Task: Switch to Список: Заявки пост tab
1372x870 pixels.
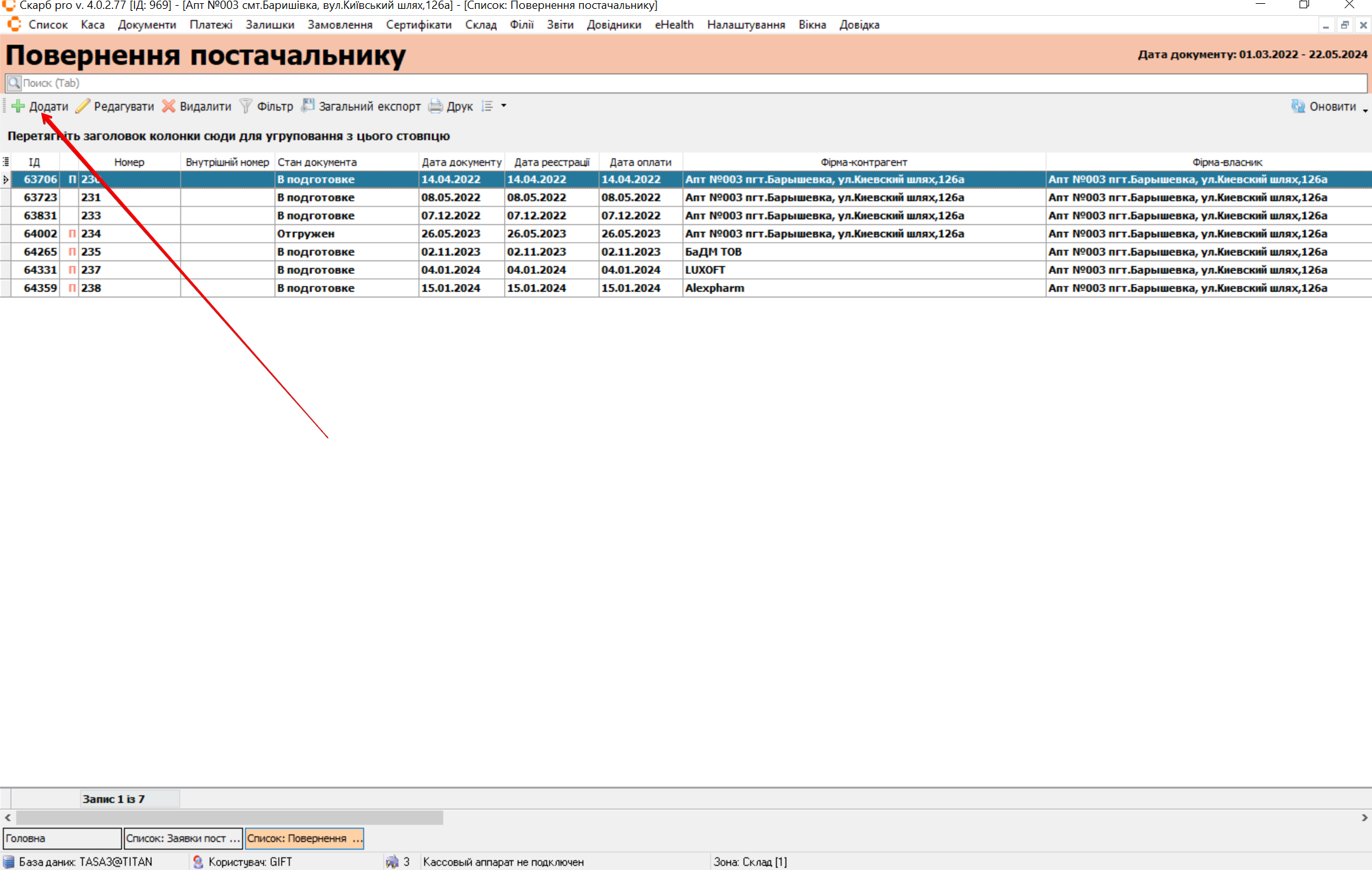Action: pyautogui.click(x=182, y=838)
